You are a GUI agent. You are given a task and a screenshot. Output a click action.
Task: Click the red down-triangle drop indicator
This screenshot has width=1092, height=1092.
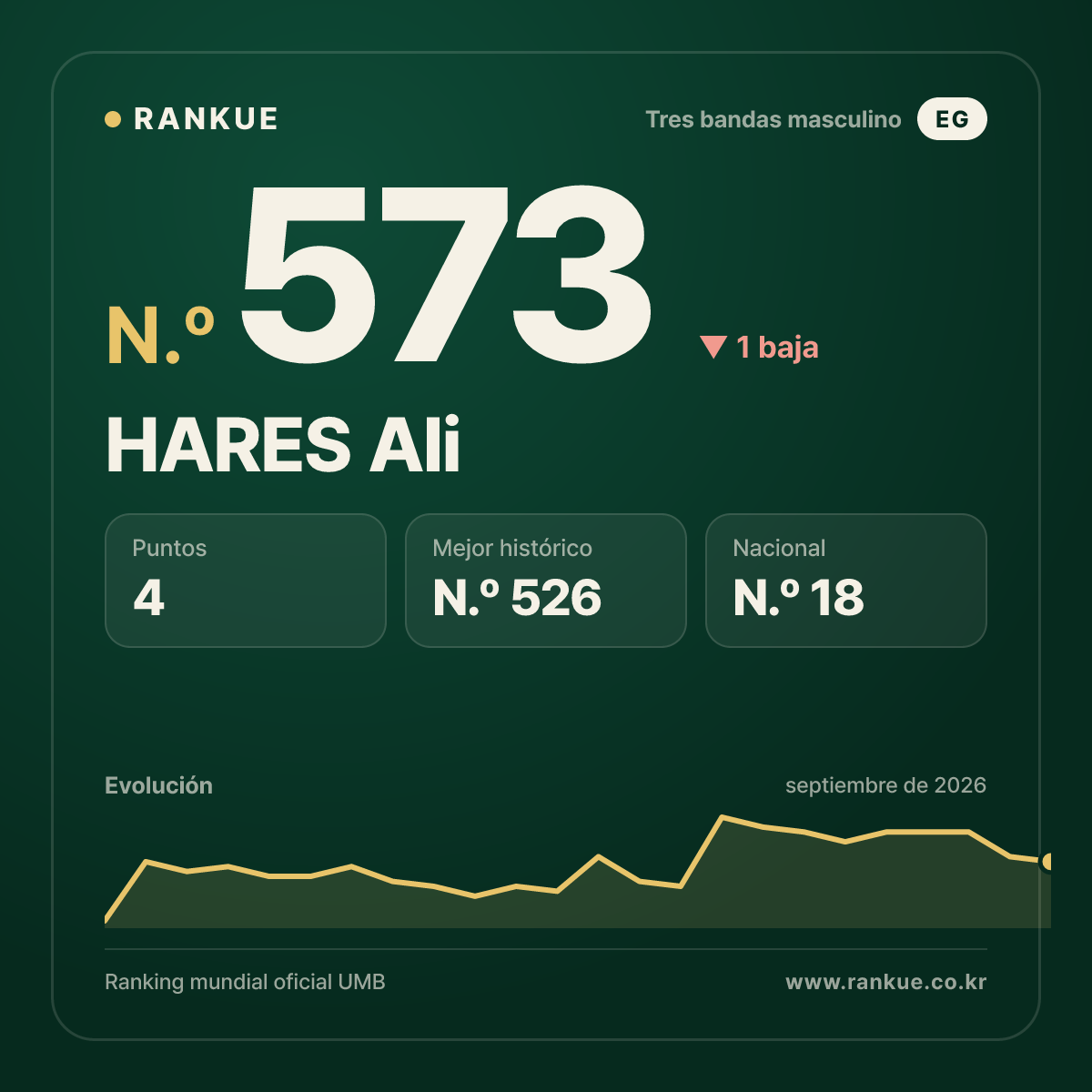click(x=713, y=347)
